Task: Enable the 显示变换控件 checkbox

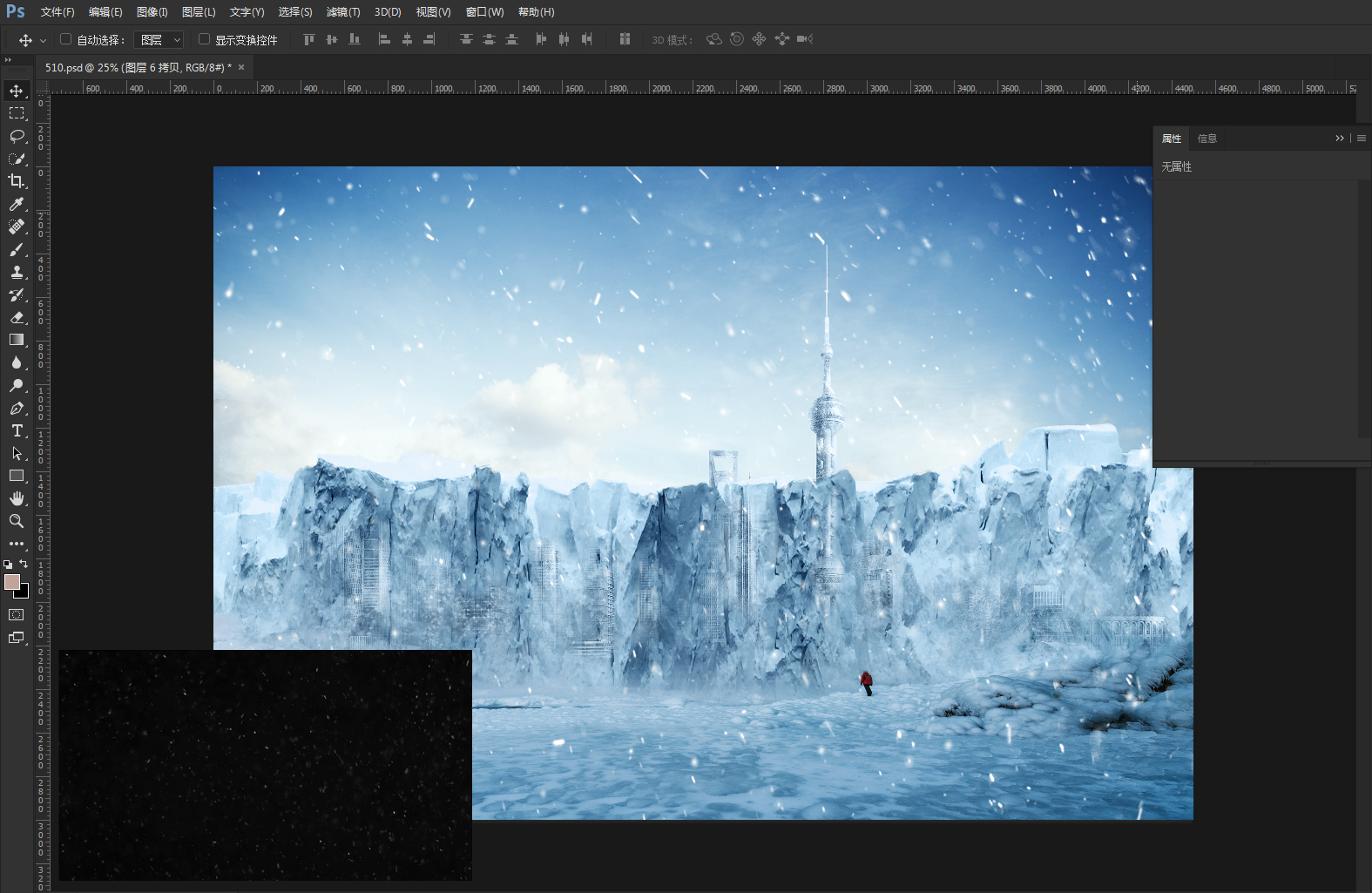Action: pos(204,39)
